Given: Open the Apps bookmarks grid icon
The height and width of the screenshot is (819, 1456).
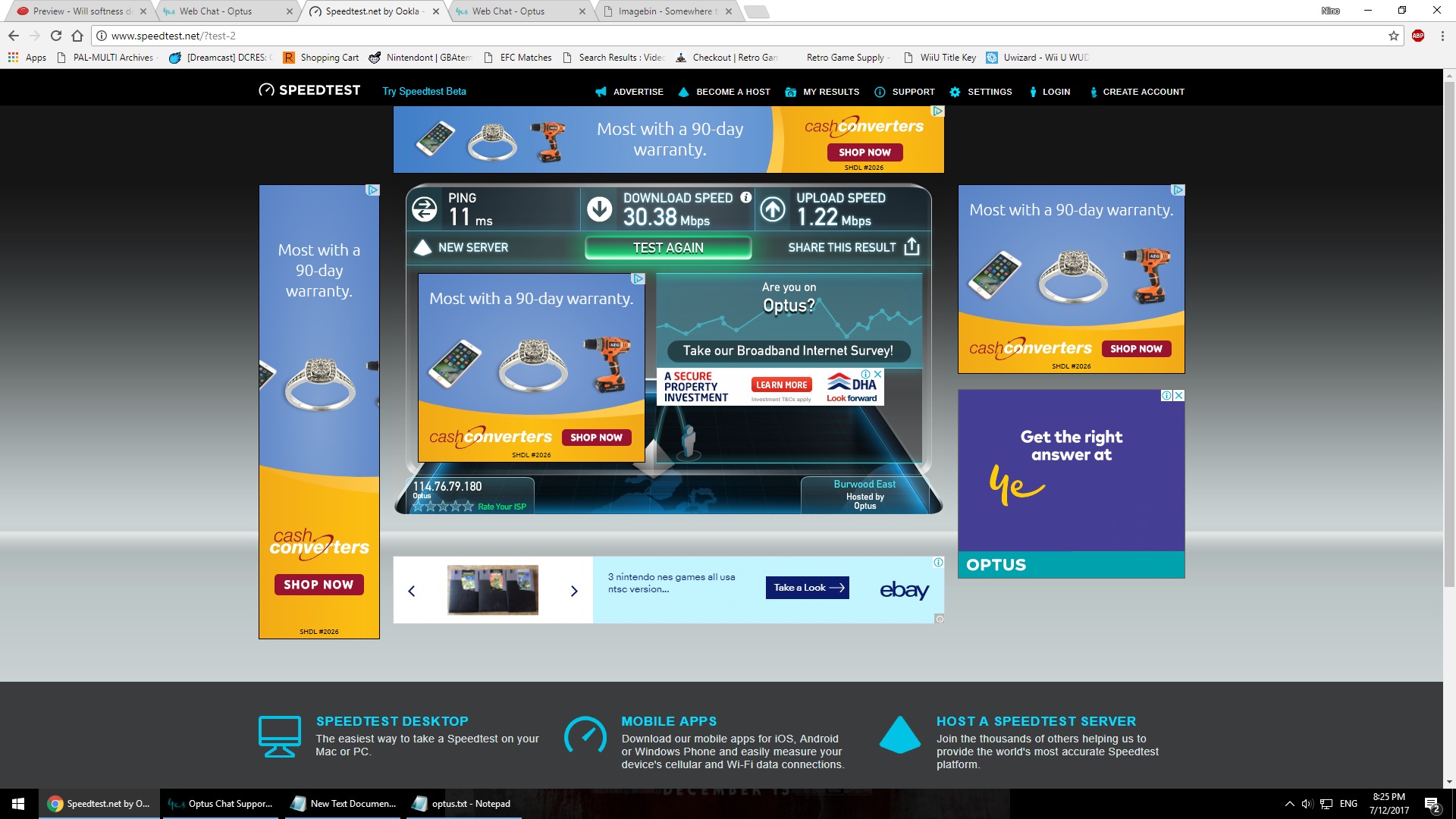Looking at the screenshot, I should 13,57.
